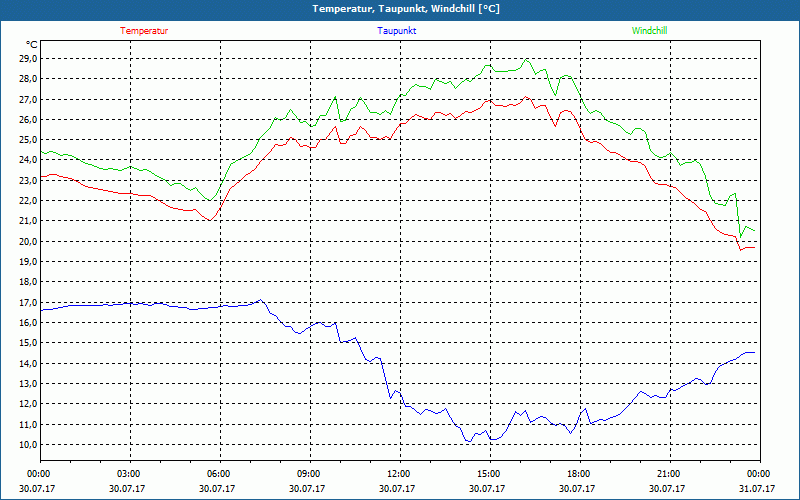800x500 pixels.
Task: Click the 22,0 y-axis value
Action: pos(28,201)
